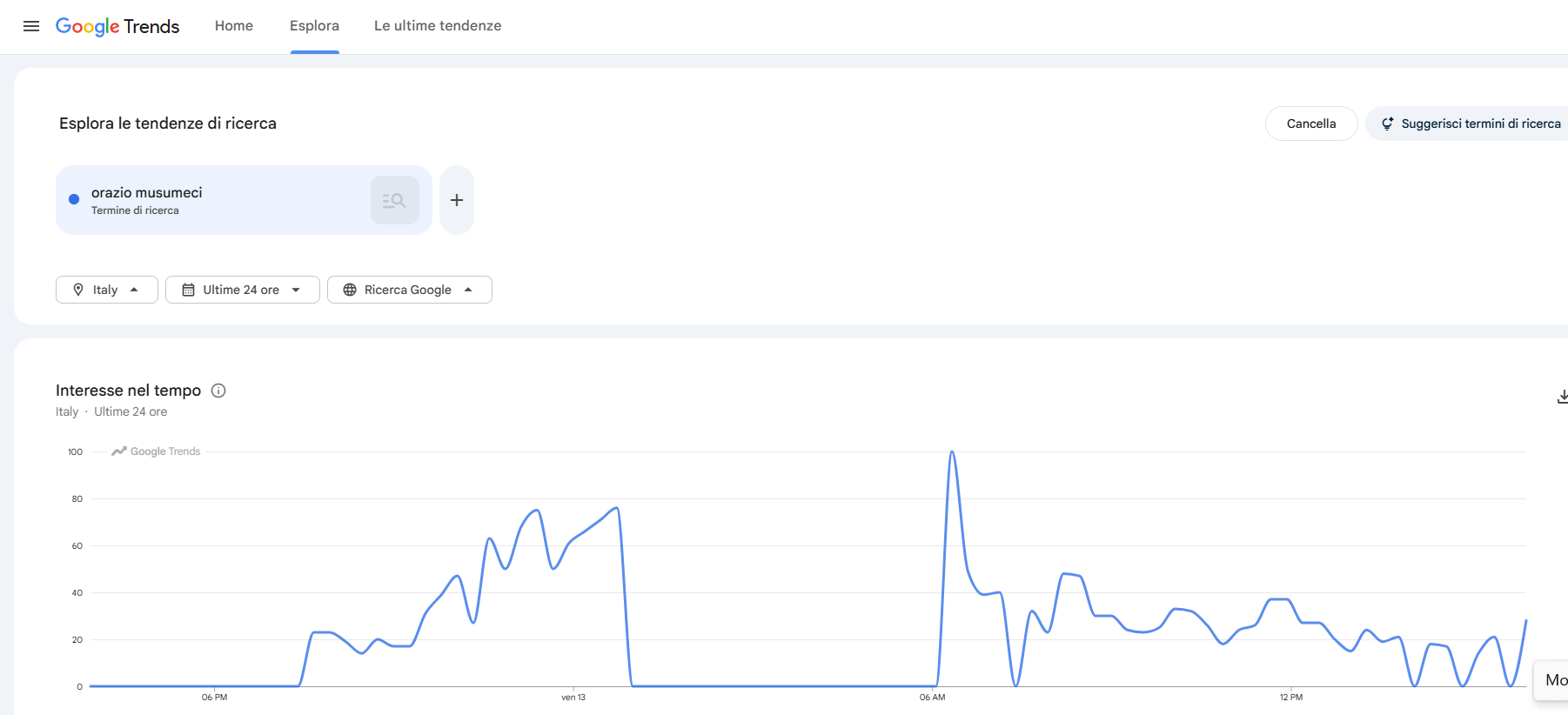Open the Ultime 24 ore time range dropdown
This screenshot has width=1568, height=715.
[242, 290]
